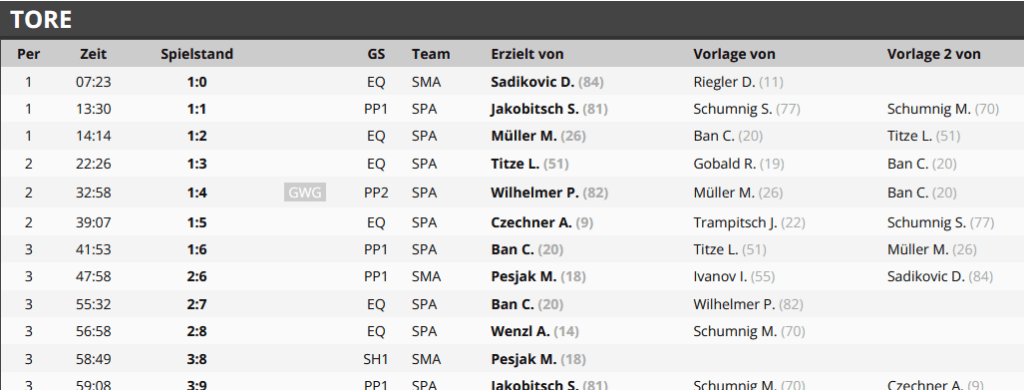Open Wenzl A. (14) scorer entry

[x=535, y=331]
